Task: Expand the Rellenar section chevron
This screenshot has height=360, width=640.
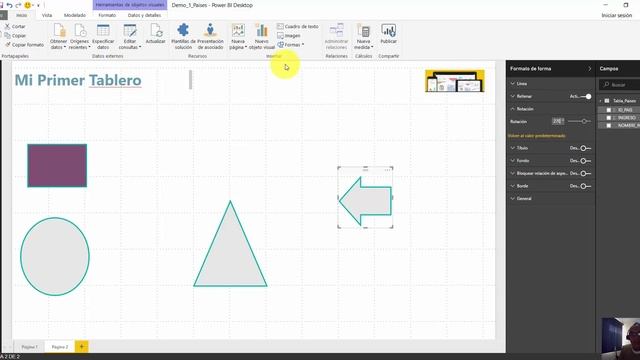Action: pos(513,96)
